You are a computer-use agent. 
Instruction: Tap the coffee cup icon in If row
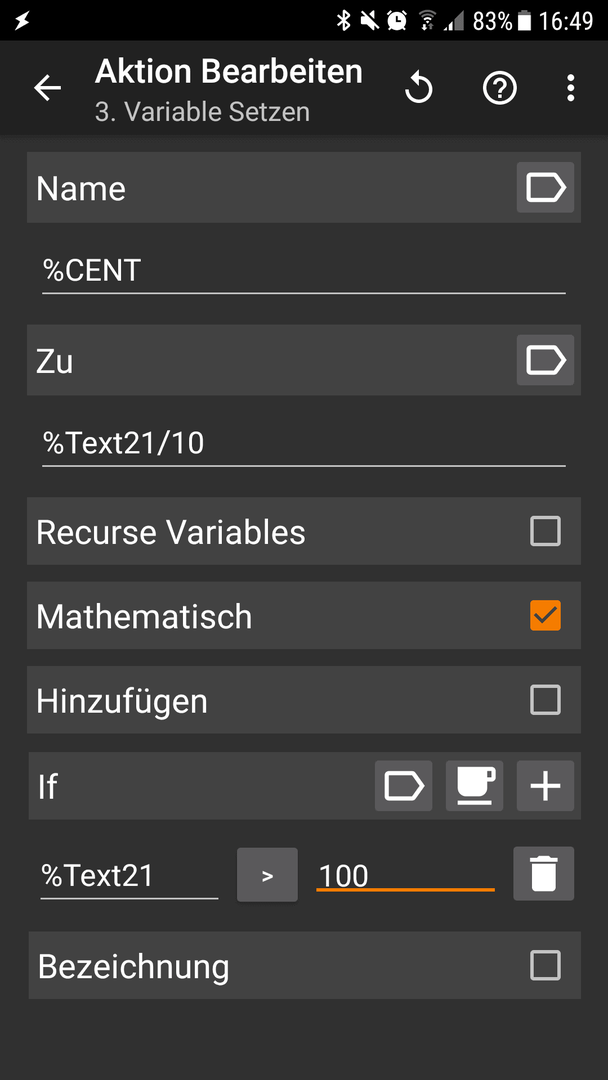pyautogui.click(x=474, y=786)
